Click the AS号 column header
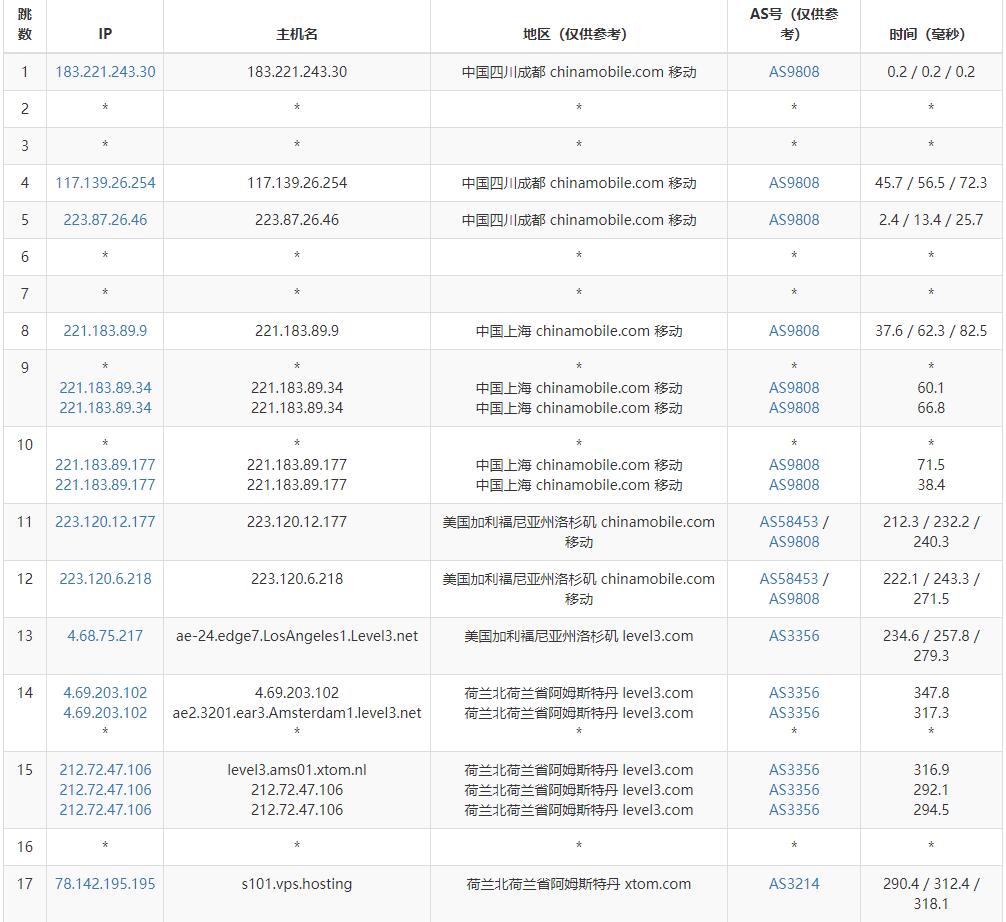Viewport: 1006px width, 922px height. pos(794,24)
